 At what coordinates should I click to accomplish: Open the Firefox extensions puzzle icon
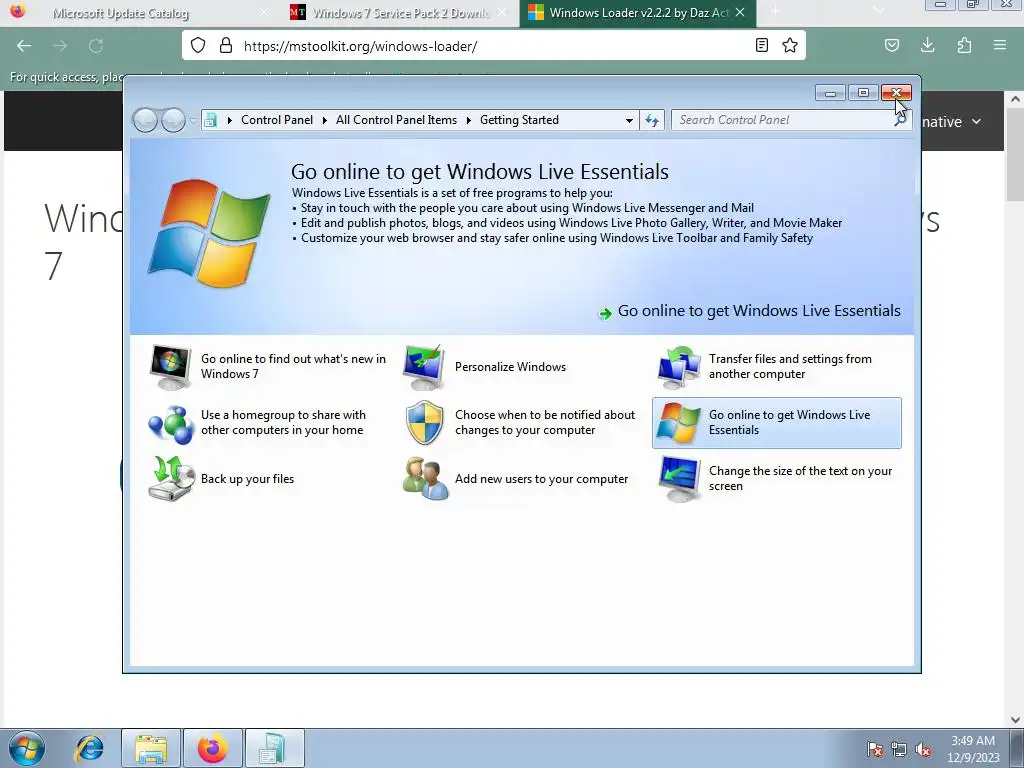(964, 45)
